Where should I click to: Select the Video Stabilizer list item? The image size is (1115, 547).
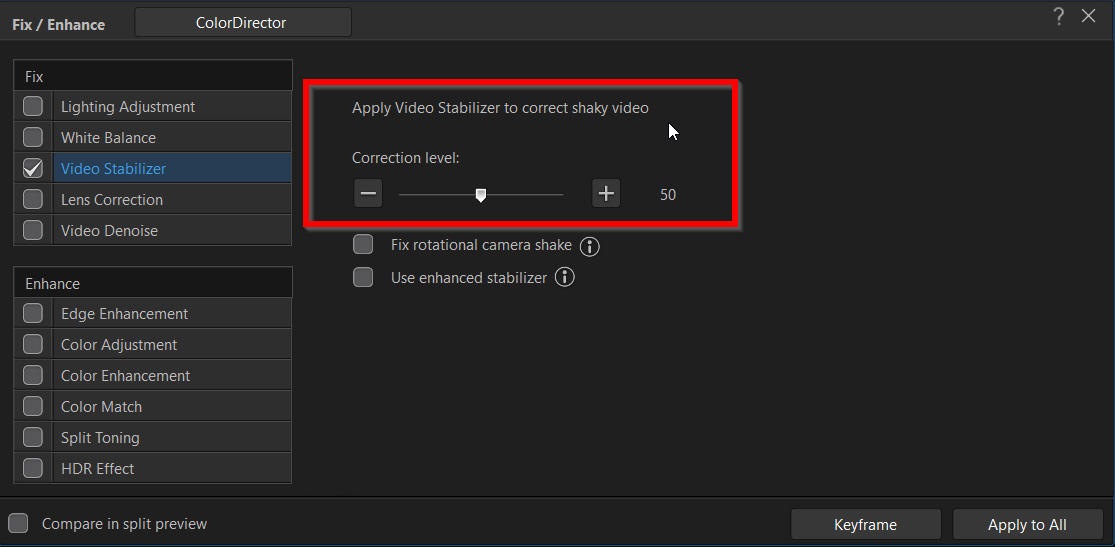click(172, 168)
